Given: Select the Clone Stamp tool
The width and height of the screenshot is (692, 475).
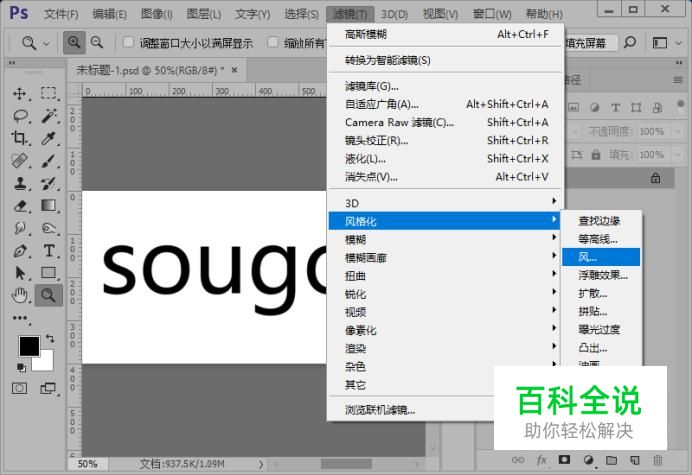Looking at the screenshot, I should click(x=20, y=183).
